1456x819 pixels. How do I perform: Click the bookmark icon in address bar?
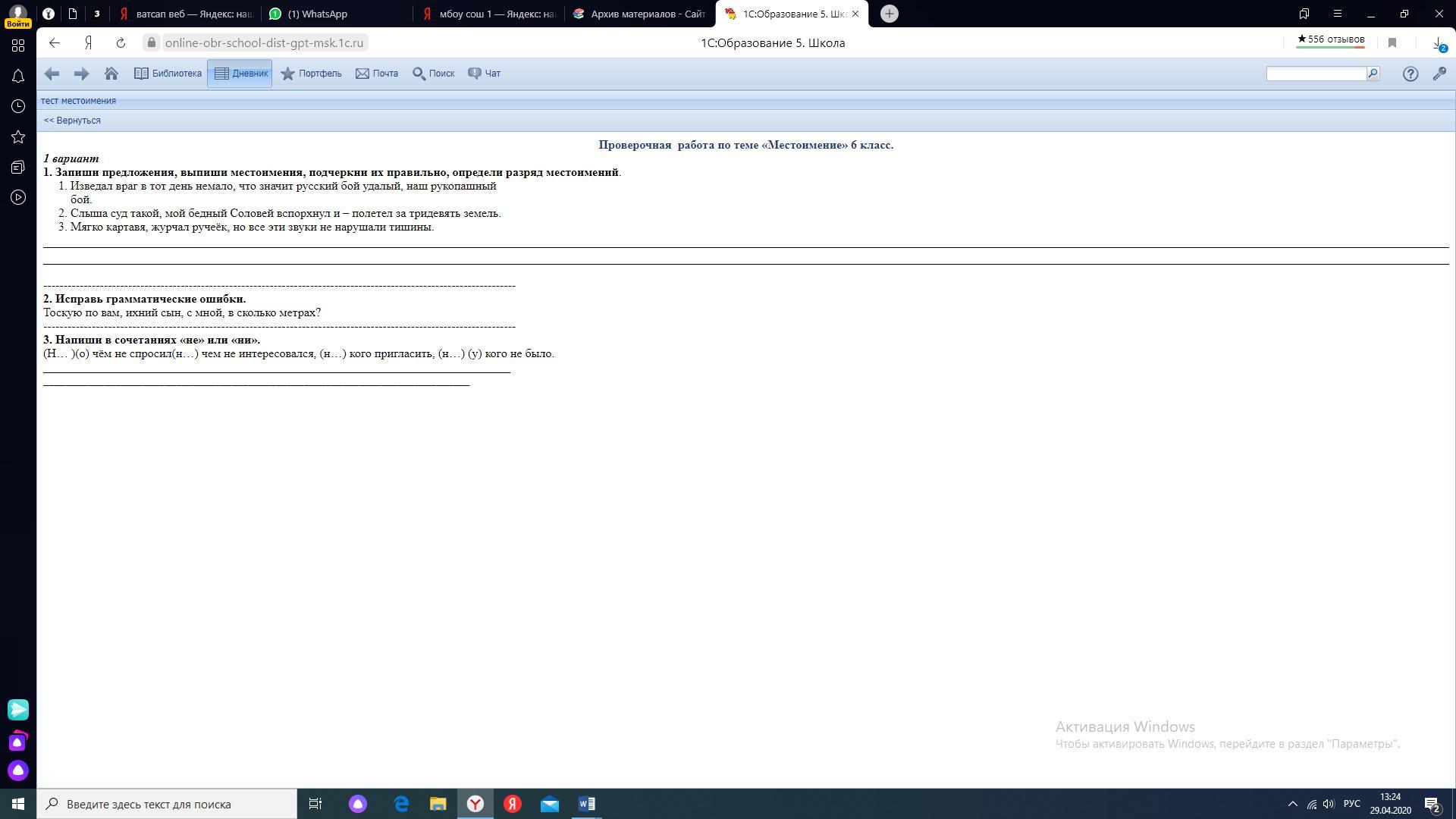click(x=1392, y=43)
